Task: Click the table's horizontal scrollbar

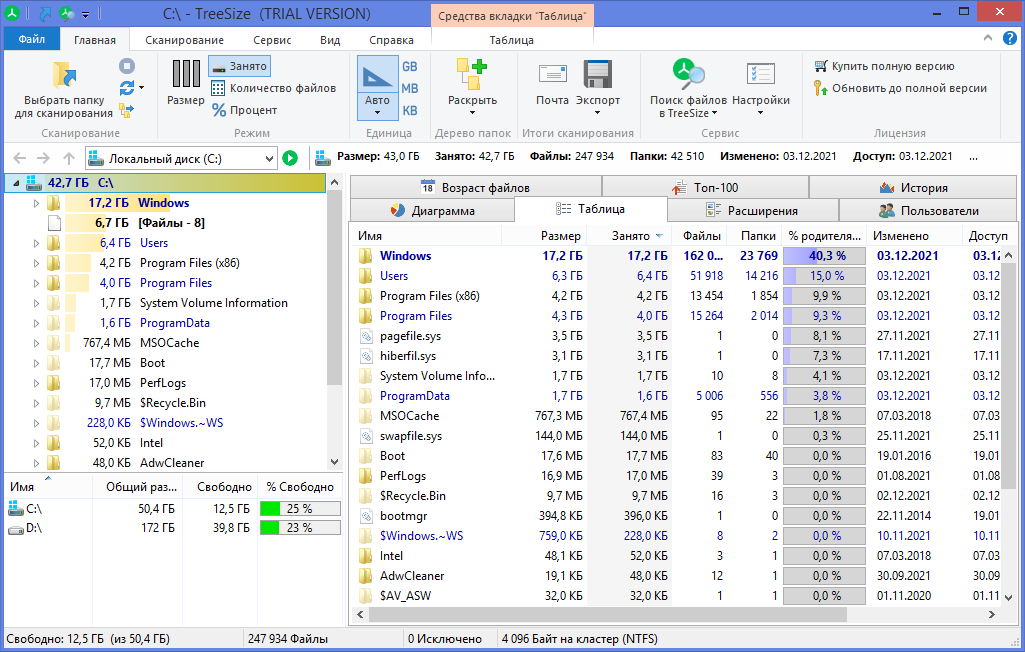Action: [608, 615]
